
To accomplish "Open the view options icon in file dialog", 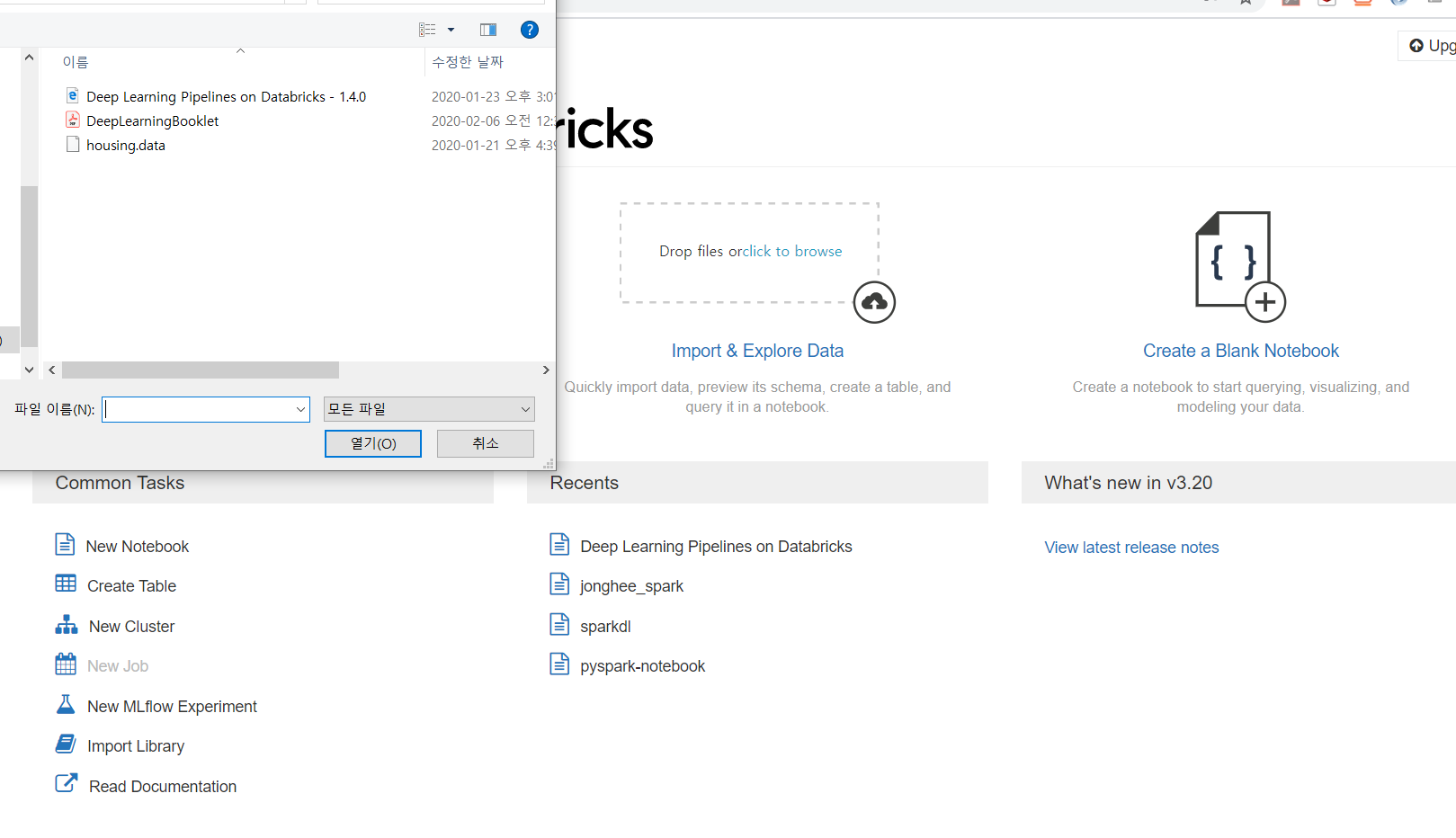I will click(x=427, y=30).
